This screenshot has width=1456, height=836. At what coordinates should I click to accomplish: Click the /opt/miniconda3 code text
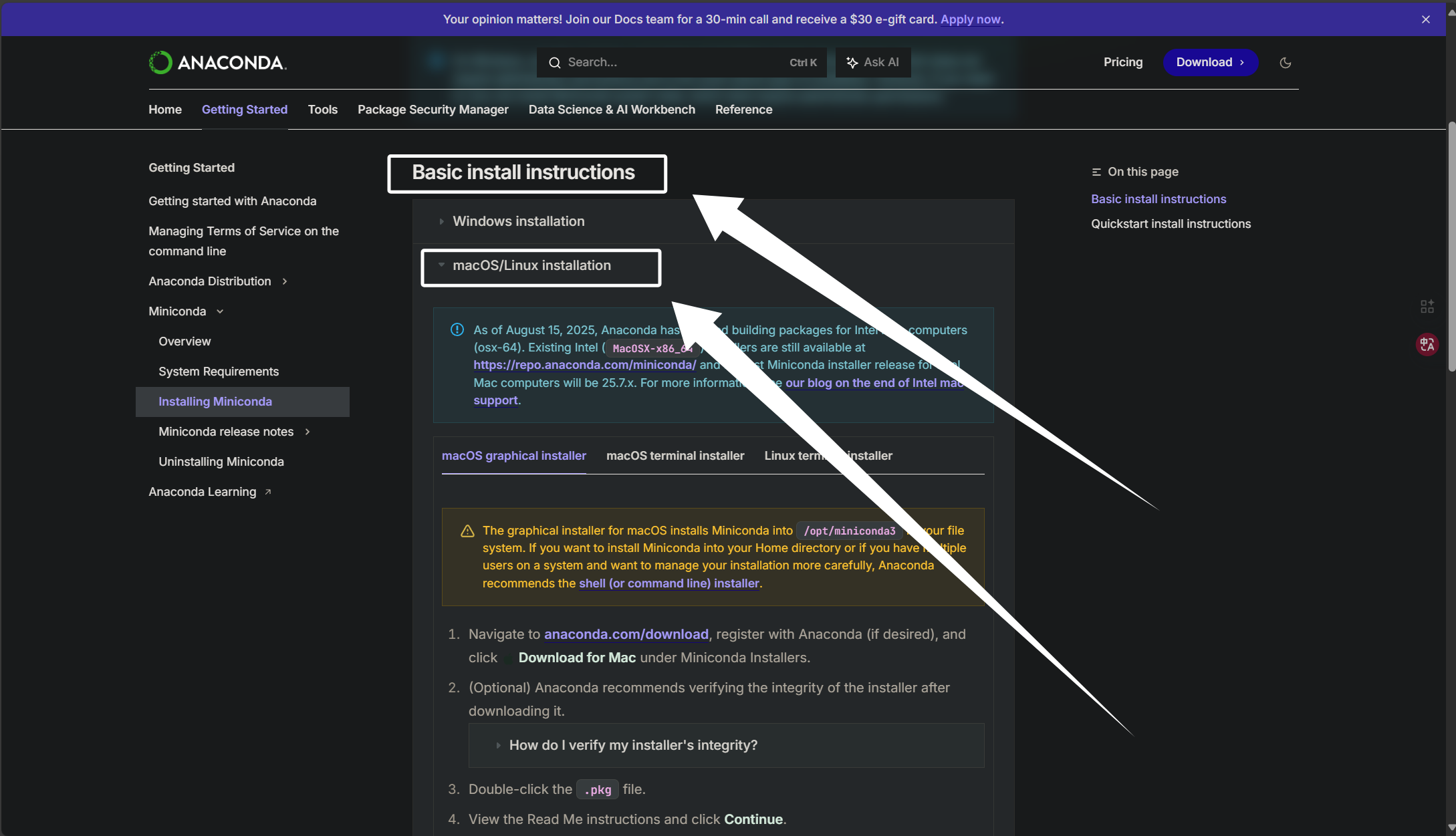(850, 531)
